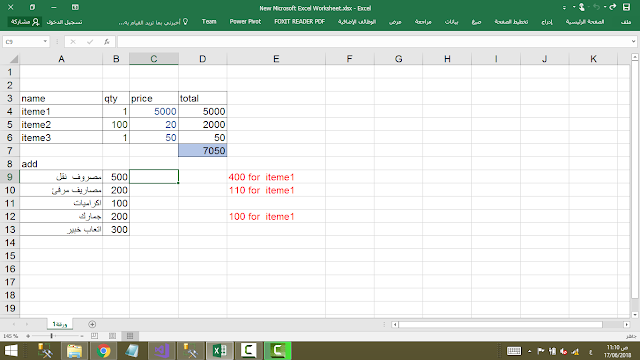Click the Save icon in the title bar

tap(627, 7)
